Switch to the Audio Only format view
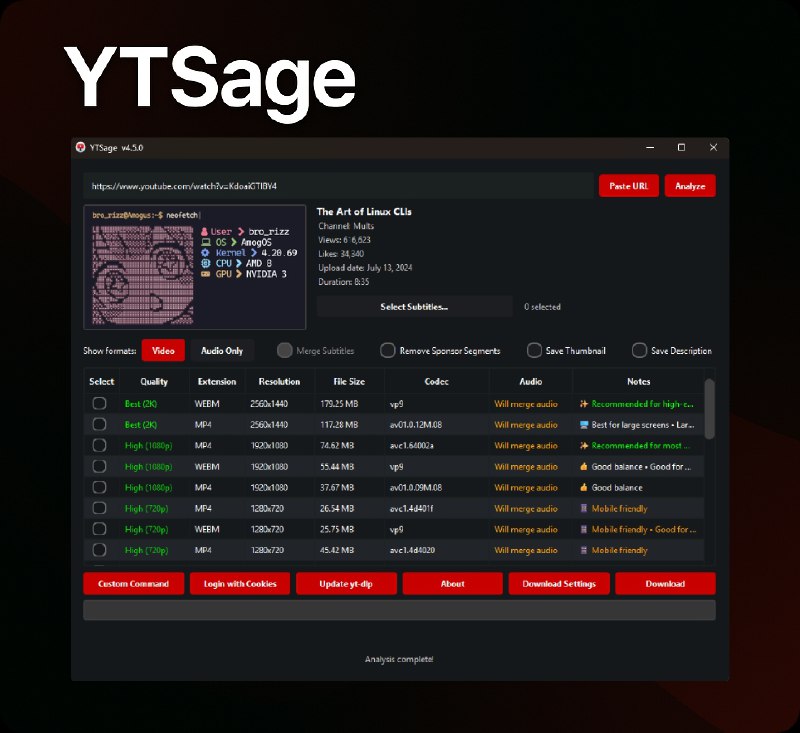This screenshot has width=800, height=733. 224,351
